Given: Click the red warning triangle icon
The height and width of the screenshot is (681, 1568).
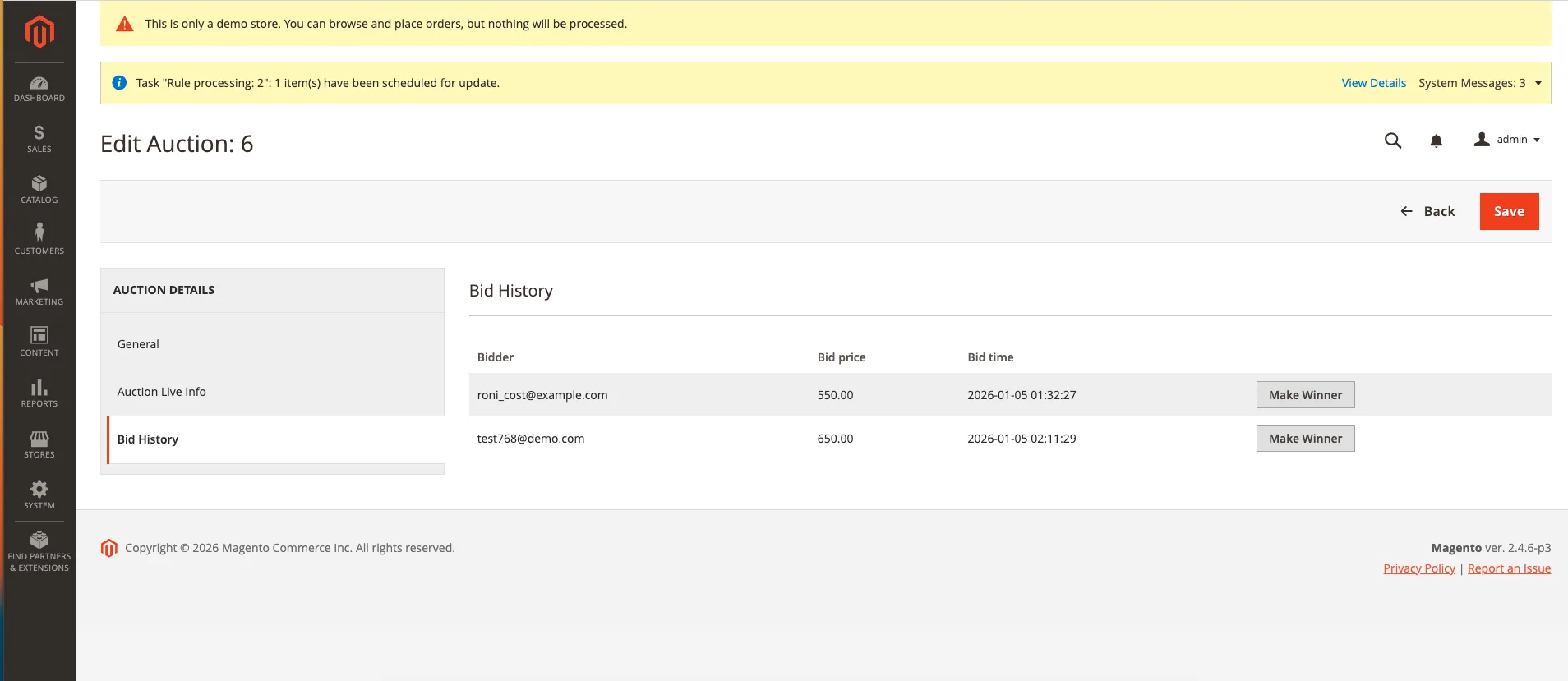Looking at the screenshot, I should 125,24.
